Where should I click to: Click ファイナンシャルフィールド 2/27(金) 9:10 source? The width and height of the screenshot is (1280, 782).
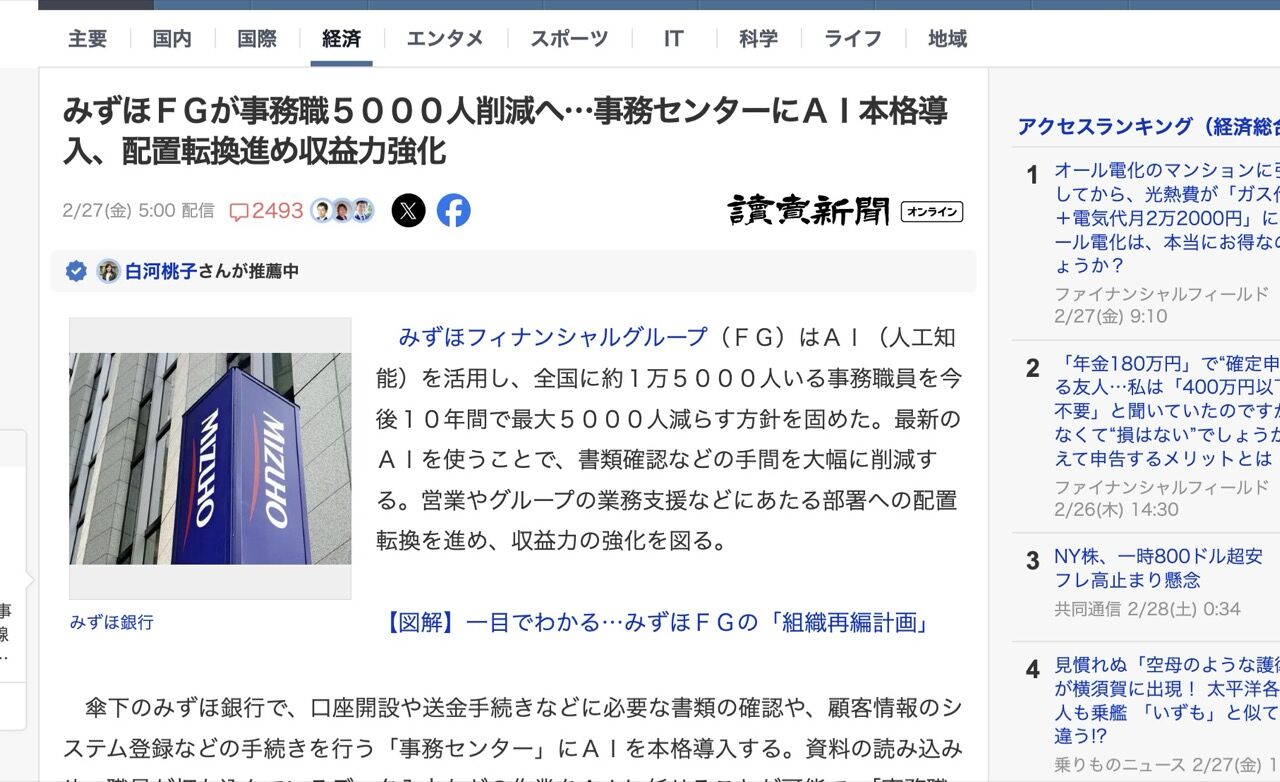point(1161,305)
